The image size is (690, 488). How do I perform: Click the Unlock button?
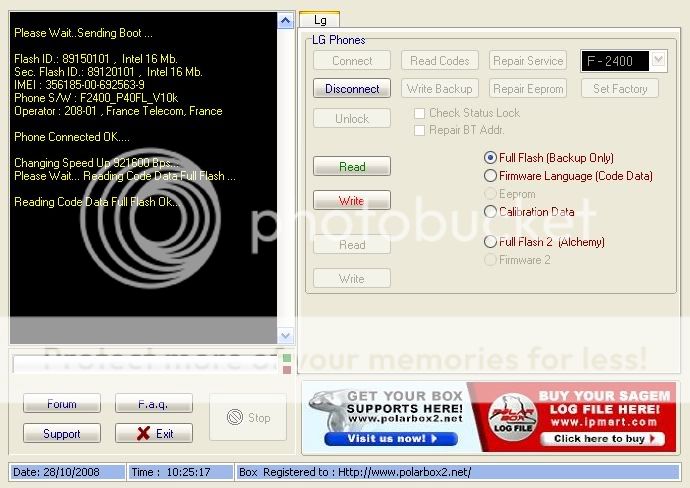(x=352, y=118)
